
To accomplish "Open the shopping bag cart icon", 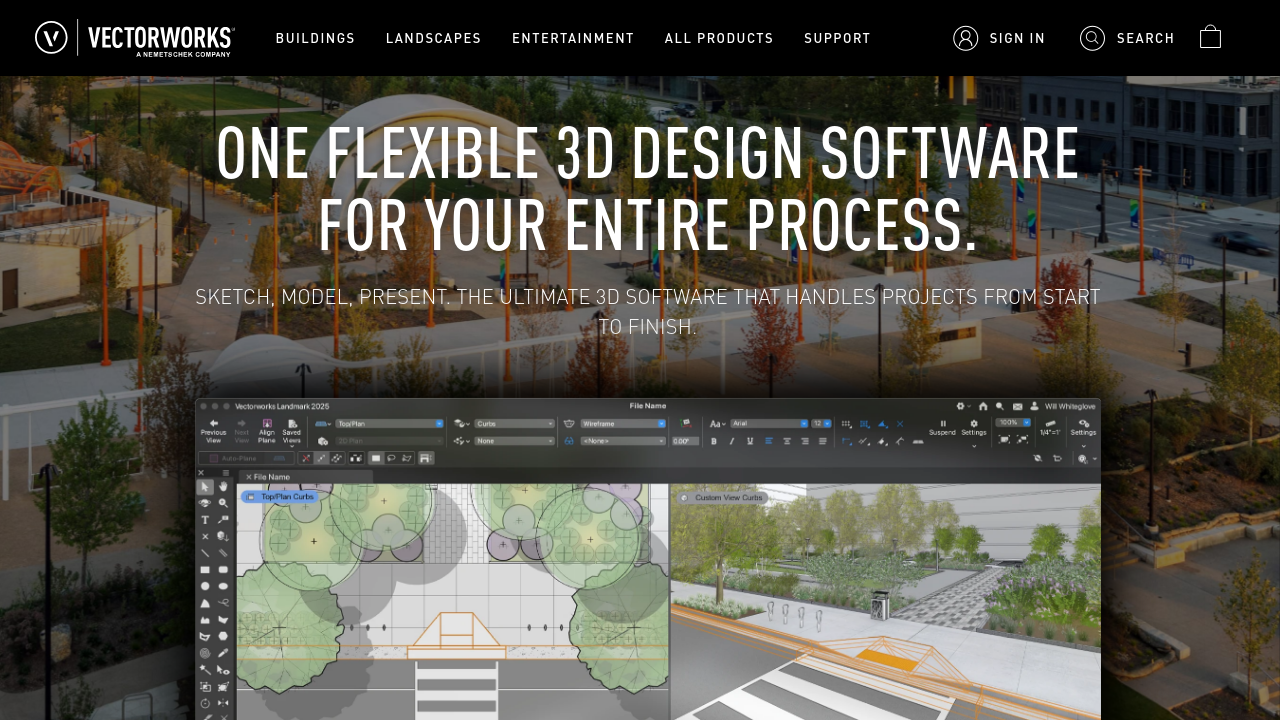I will 1210,37.
